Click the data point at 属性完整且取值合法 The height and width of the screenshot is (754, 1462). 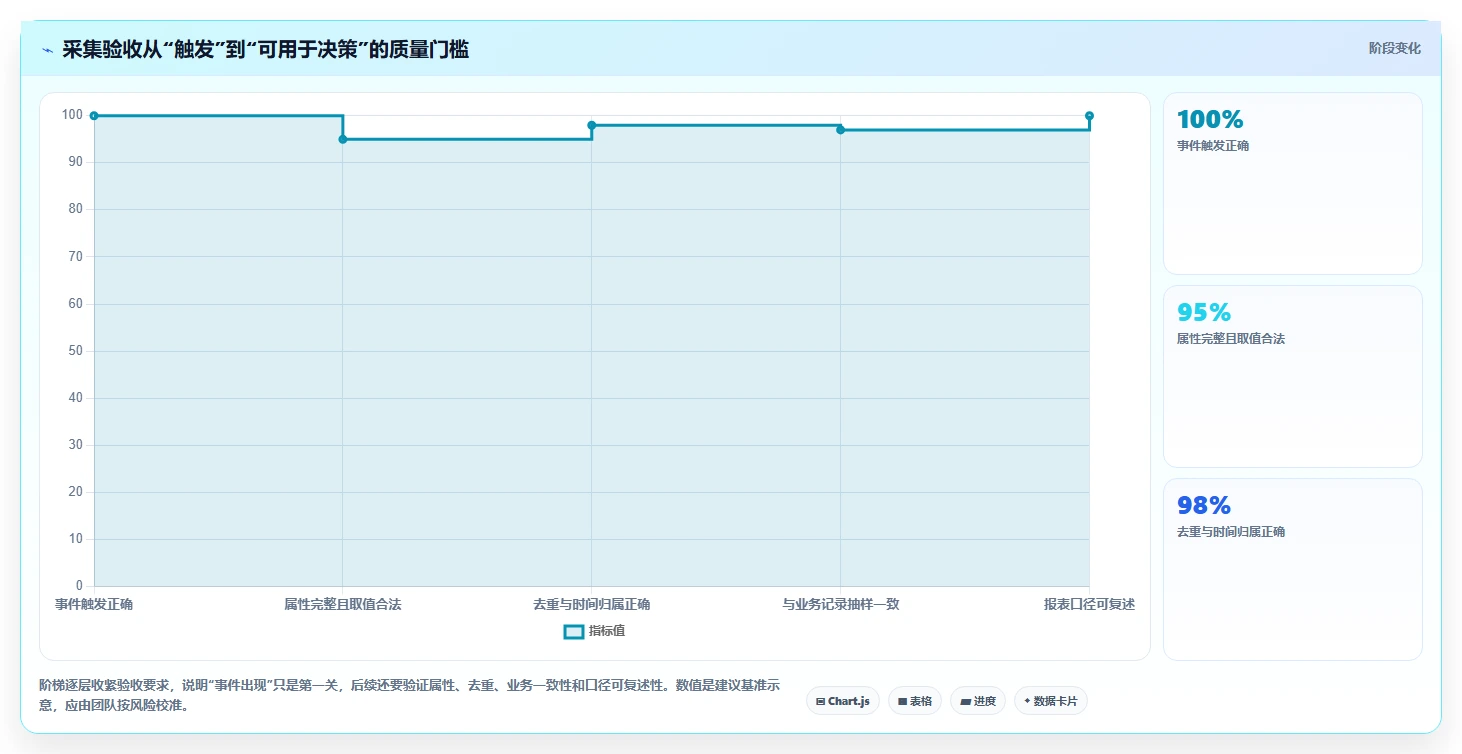click(x=343, y=139)
